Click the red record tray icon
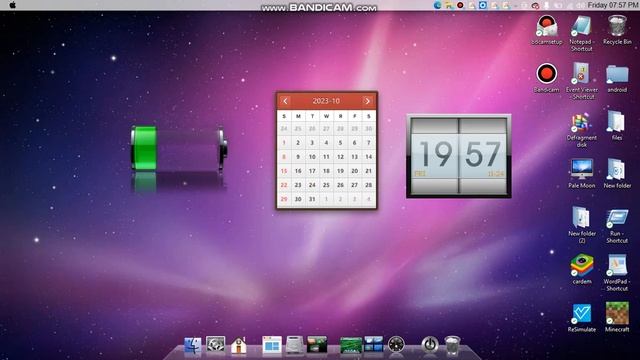 [x=460, y=5]
